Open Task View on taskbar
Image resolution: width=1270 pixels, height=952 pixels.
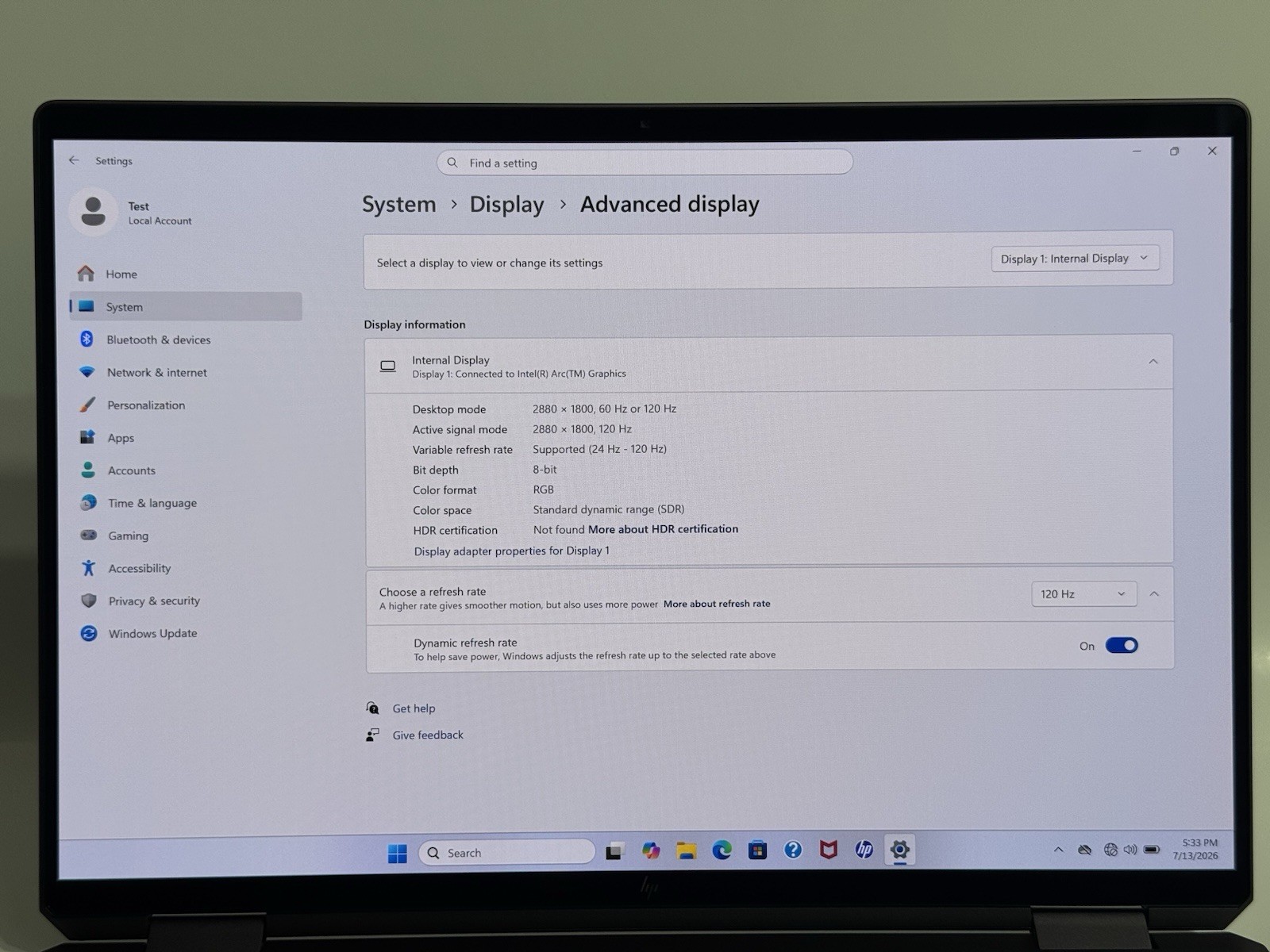pos(615,852)
